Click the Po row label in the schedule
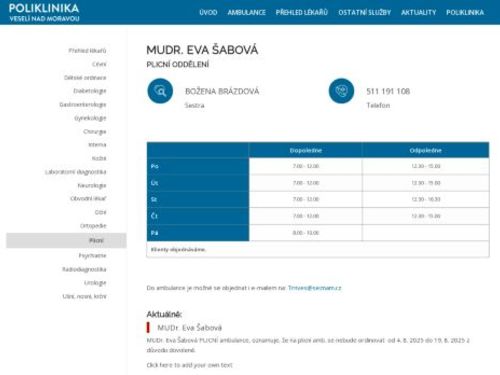 pos(154,166)
